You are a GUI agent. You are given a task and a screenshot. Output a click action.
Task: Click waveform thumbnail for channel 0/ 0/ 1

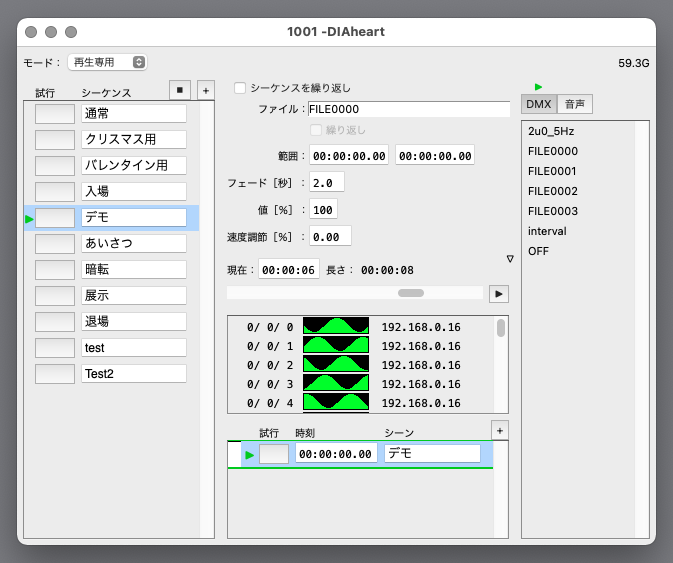(x=336, y=345)
